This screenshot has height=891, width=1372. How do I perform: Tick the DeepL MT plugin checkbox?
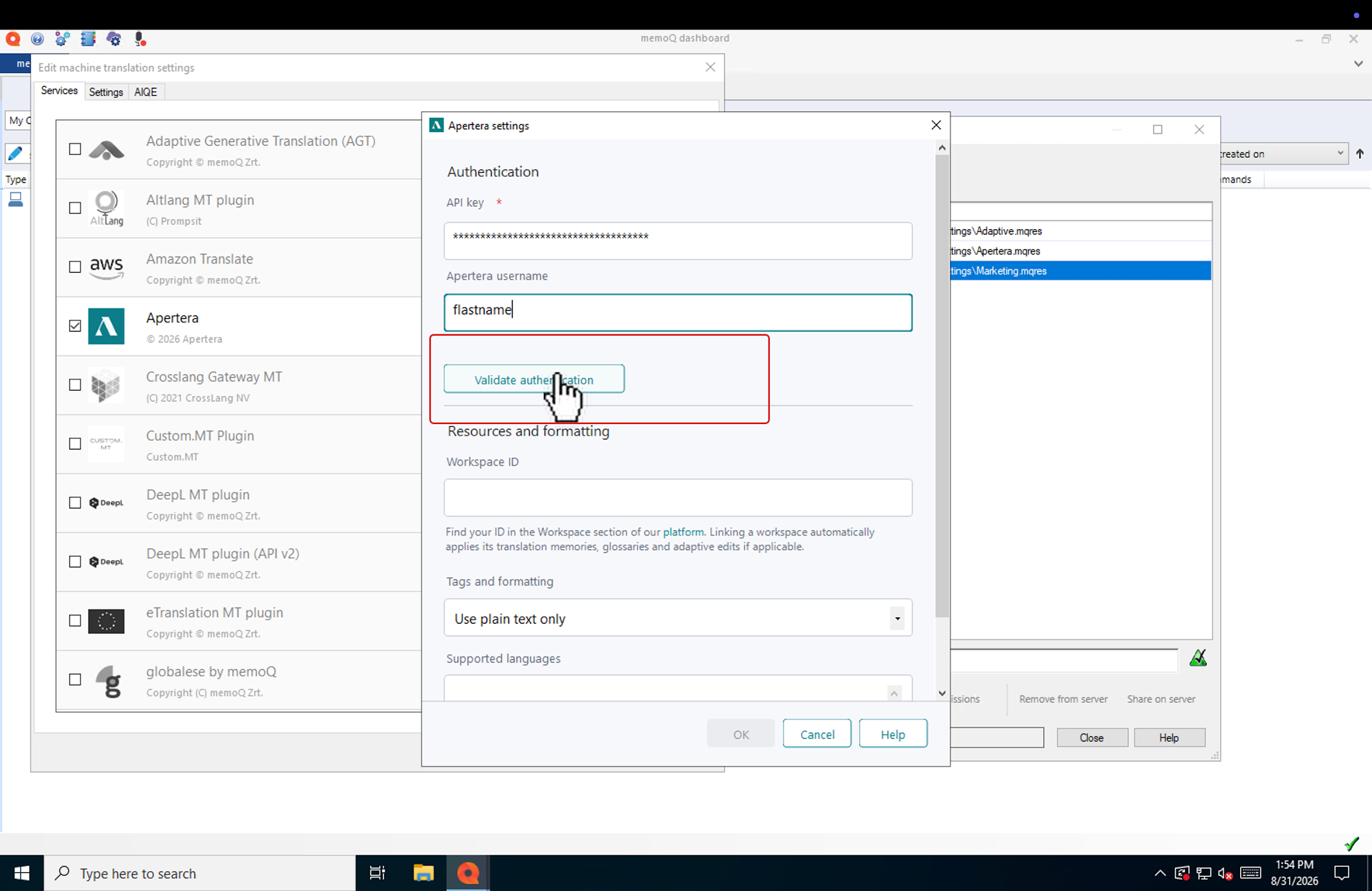pos(75,502)
